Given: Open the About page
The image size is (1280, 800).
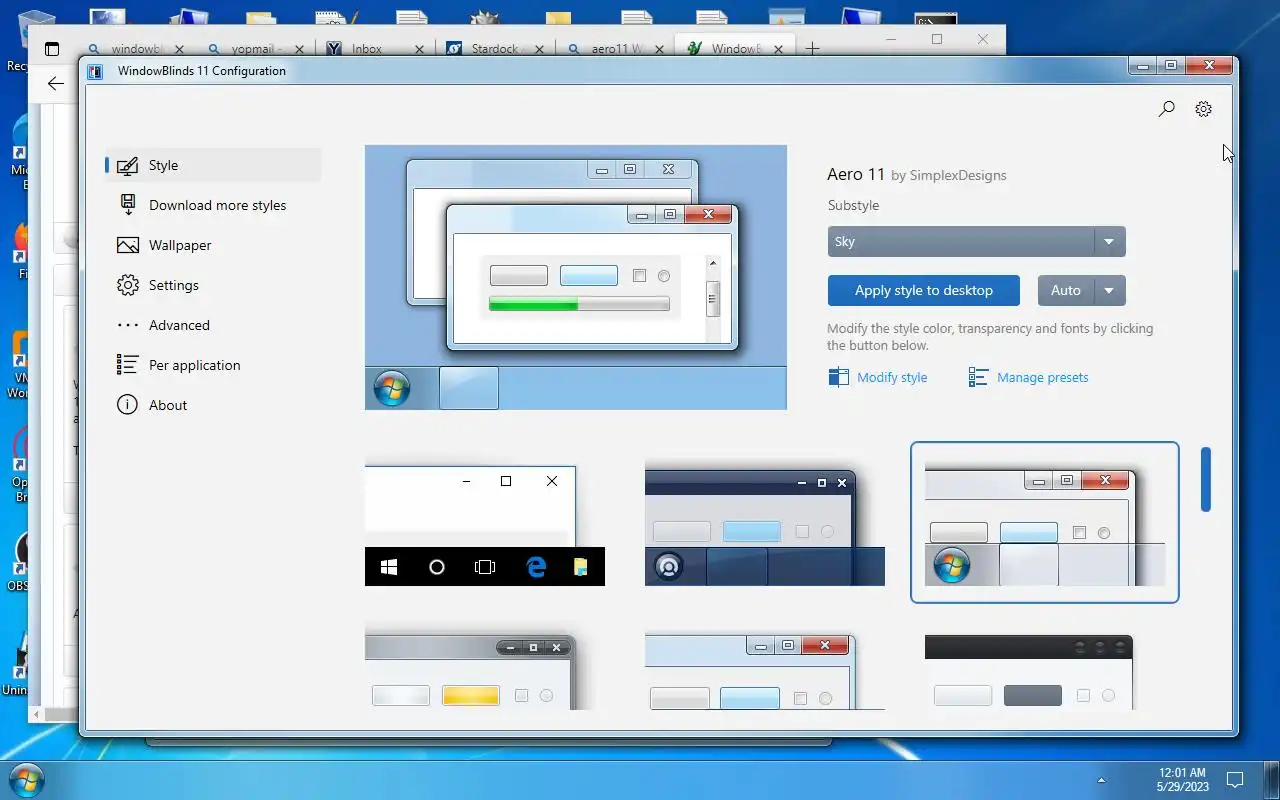Looking at the screenshot, I should 213,405.
